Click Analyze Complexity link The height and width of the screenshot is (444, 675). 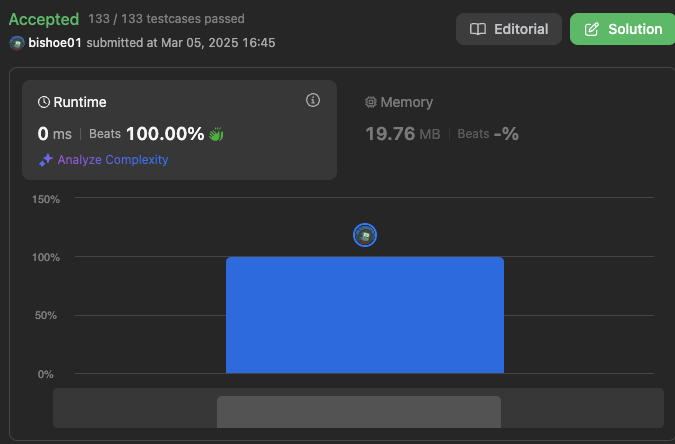pos(113,159)
